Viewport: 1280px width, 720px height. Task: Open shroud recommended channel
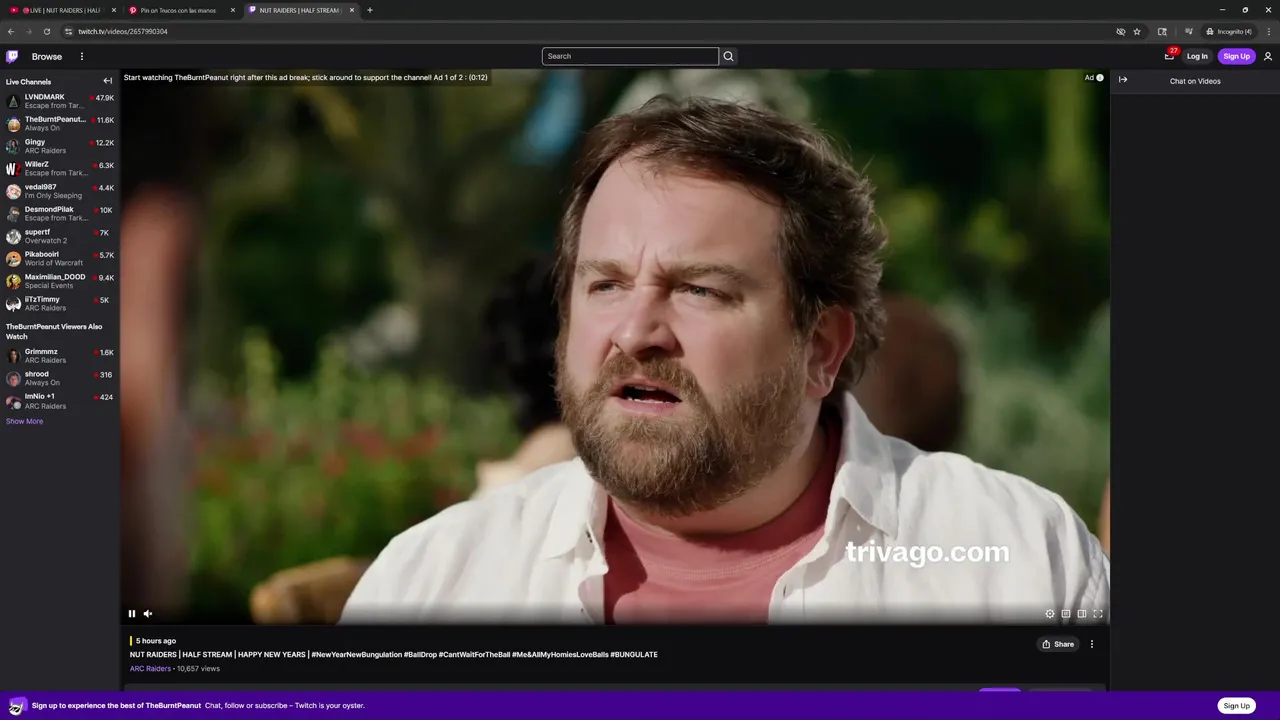(60, 378)
